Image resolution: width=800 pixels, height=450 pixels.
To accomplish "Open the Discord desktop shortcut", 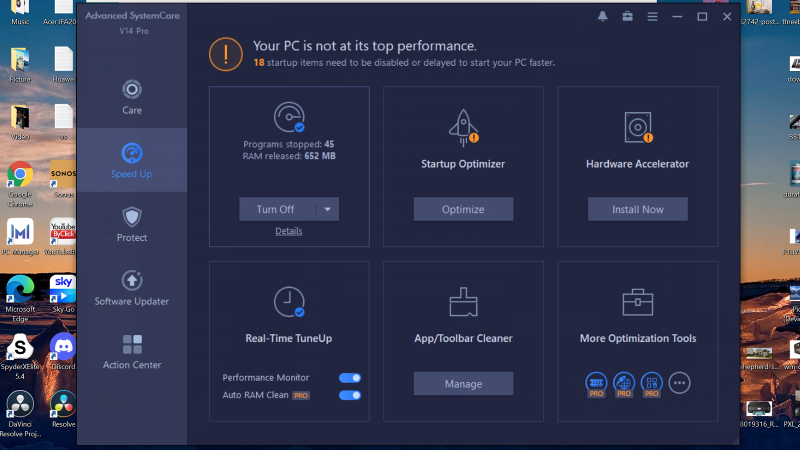I will (63, 352).
